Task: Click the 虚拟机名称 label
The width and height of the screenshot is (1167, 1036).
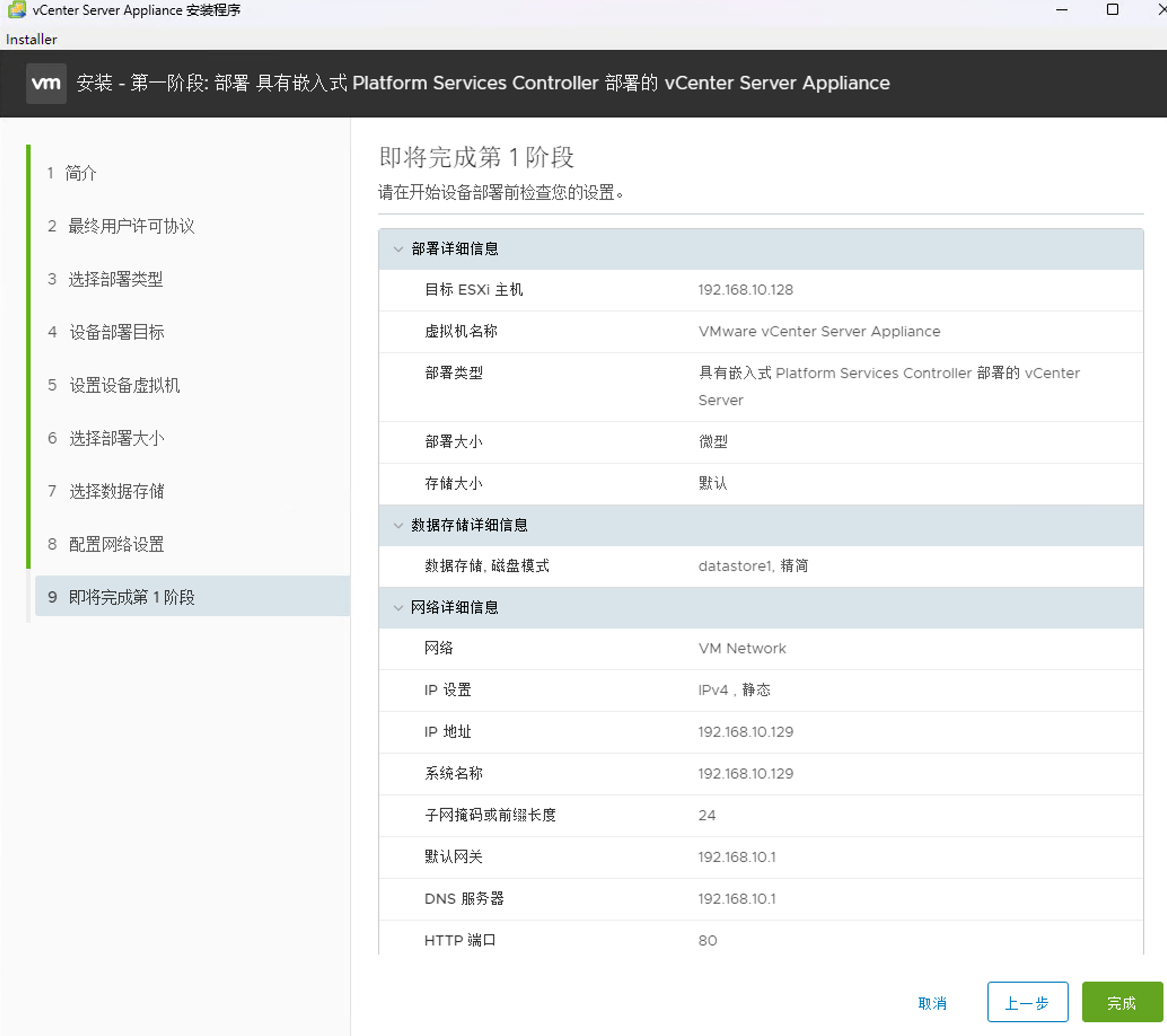Action: point(460,332)
